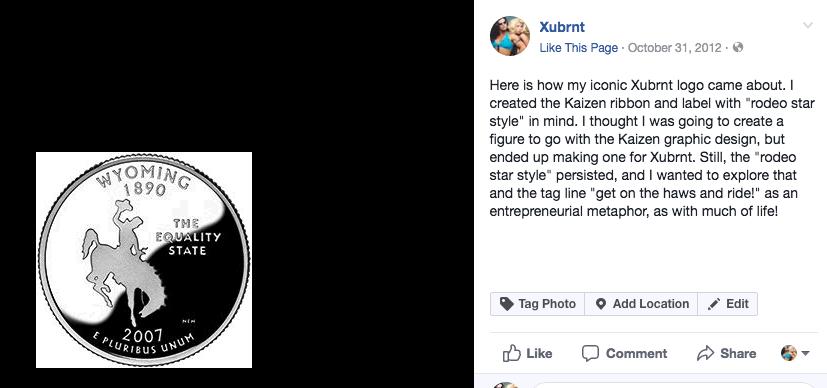Click the tag icon in Tag Photo

[x=506, y=304]
